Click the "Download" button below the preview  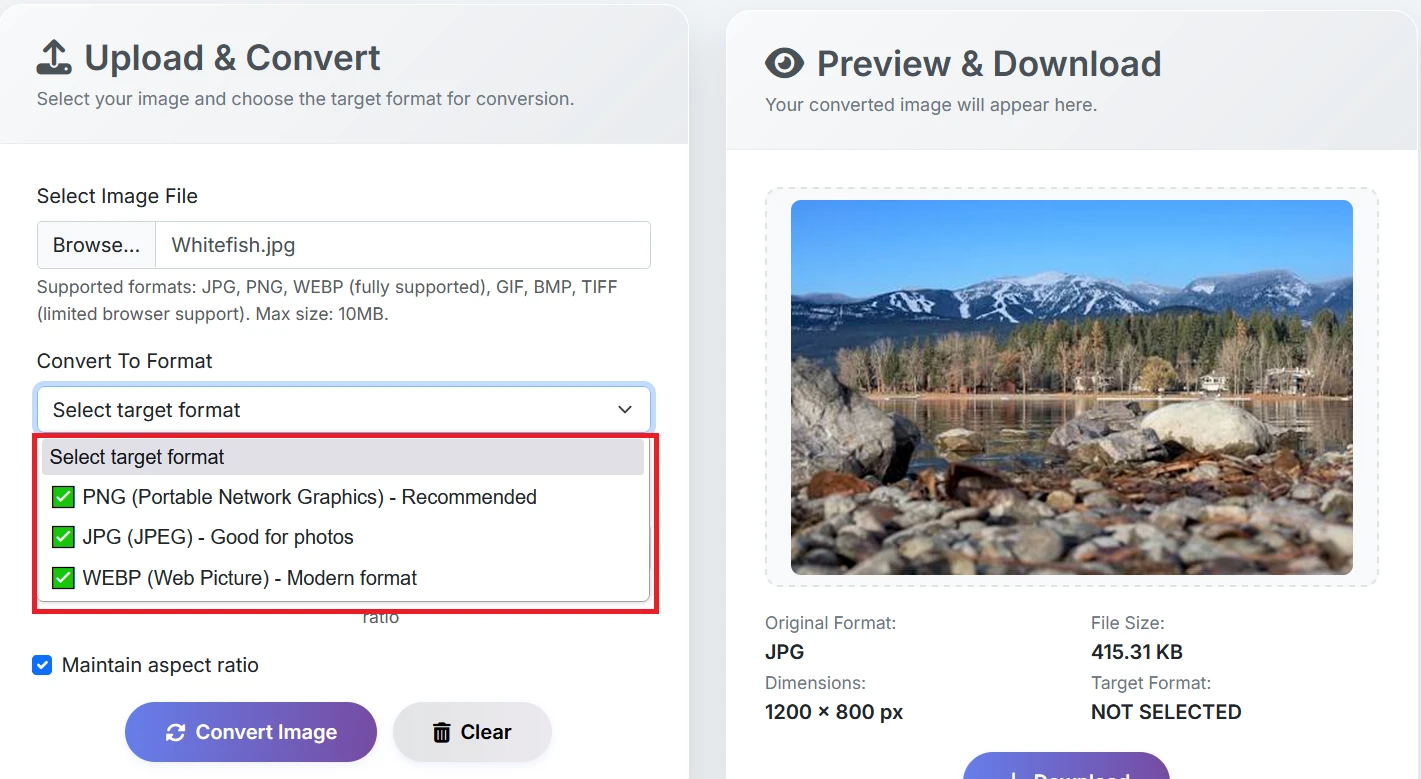click(x=1066, y=773)
